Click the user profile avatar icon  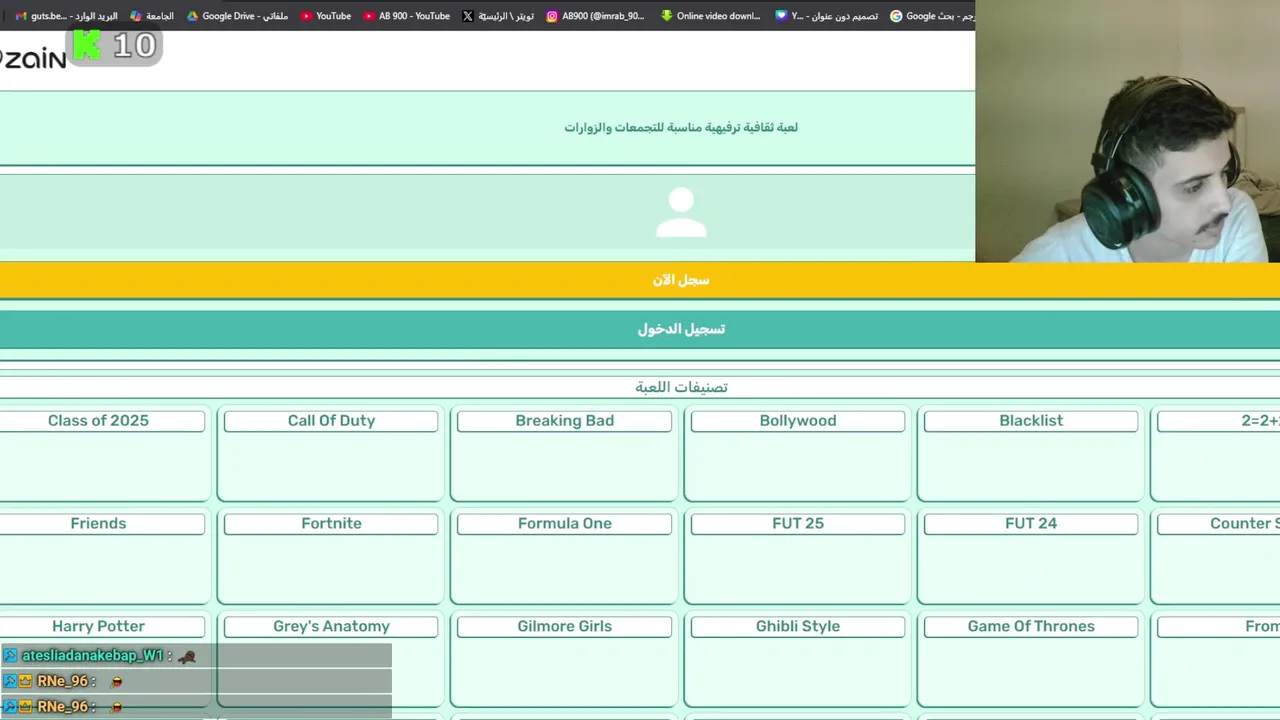point(681,213)
